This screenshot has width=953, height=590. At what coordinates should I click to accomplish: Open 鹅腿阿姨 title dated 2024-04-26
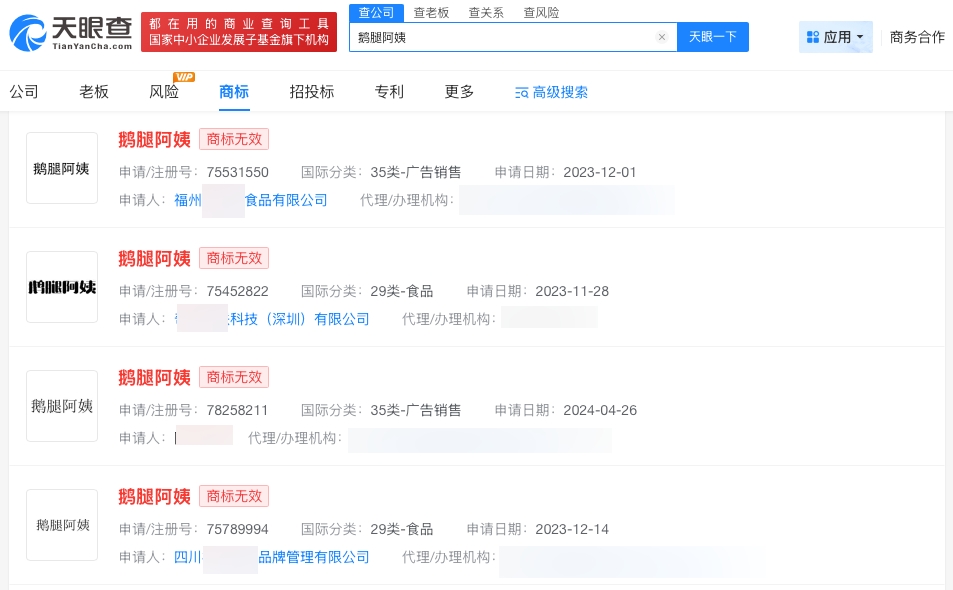coord(154,378)
